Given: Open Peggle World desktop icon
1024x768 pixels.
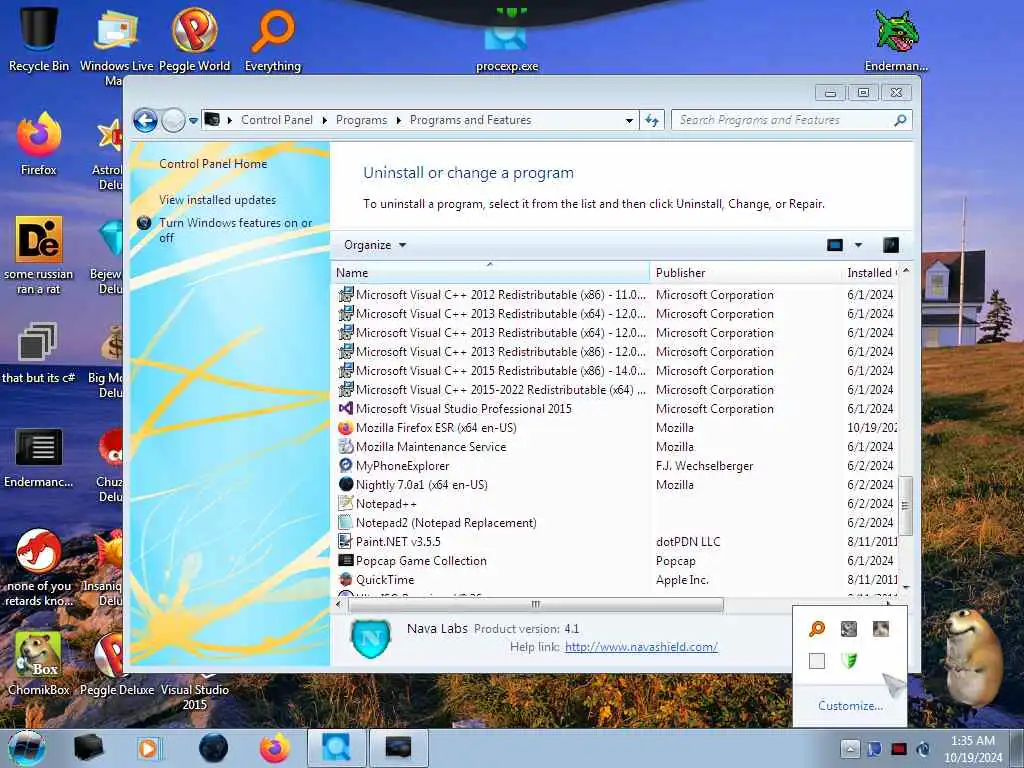Looking at the screenshot, I should point(194,37).
